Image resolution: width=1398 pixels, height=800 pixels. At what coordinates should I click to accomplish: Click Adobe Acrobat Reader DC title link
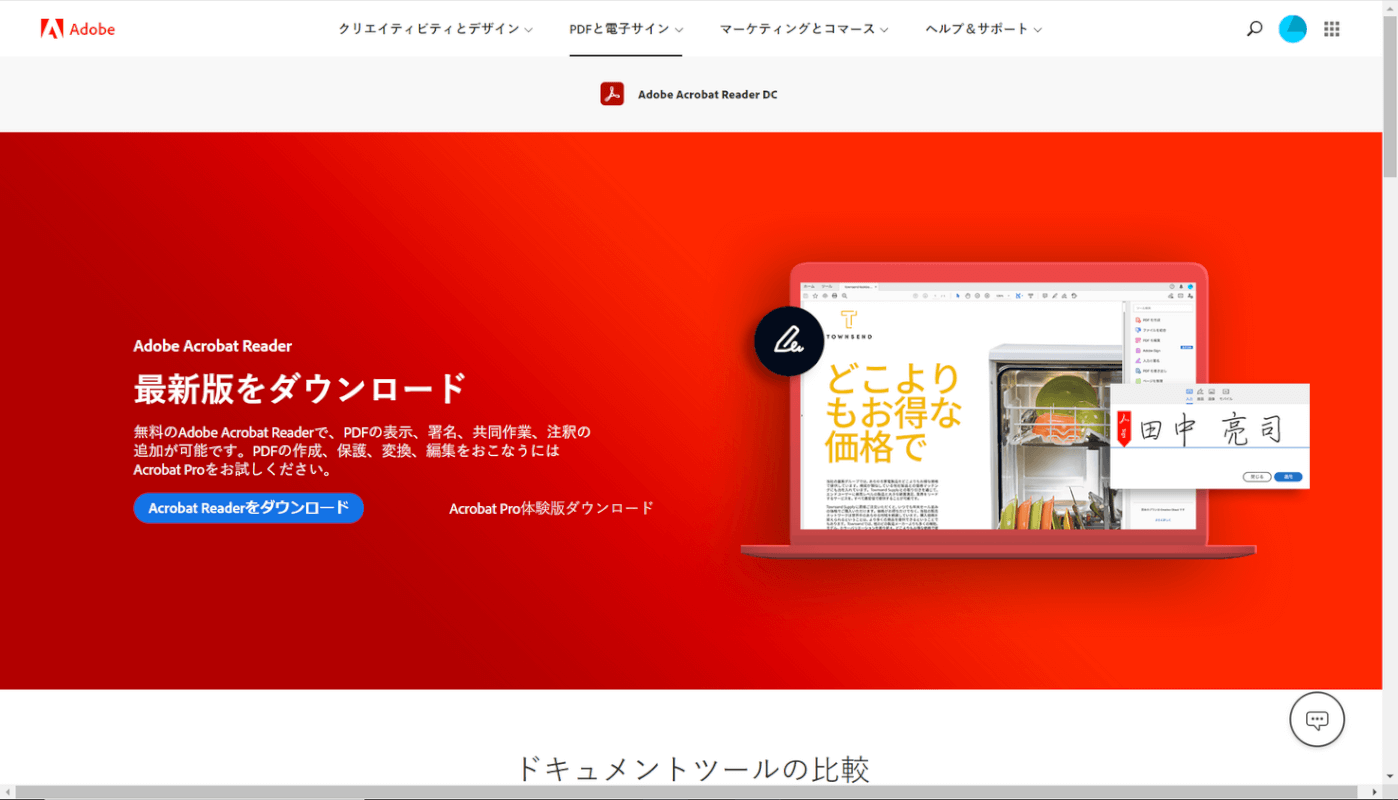point(707,95)
